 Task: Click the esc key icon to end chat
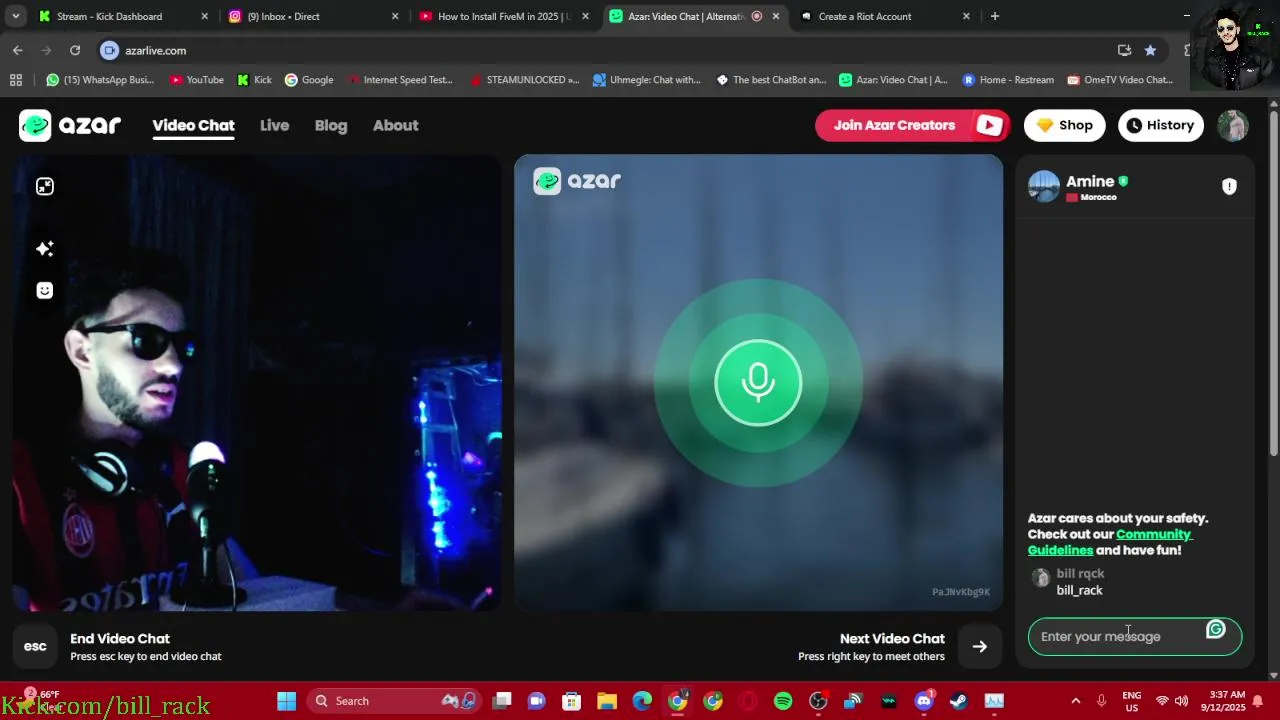35,646
